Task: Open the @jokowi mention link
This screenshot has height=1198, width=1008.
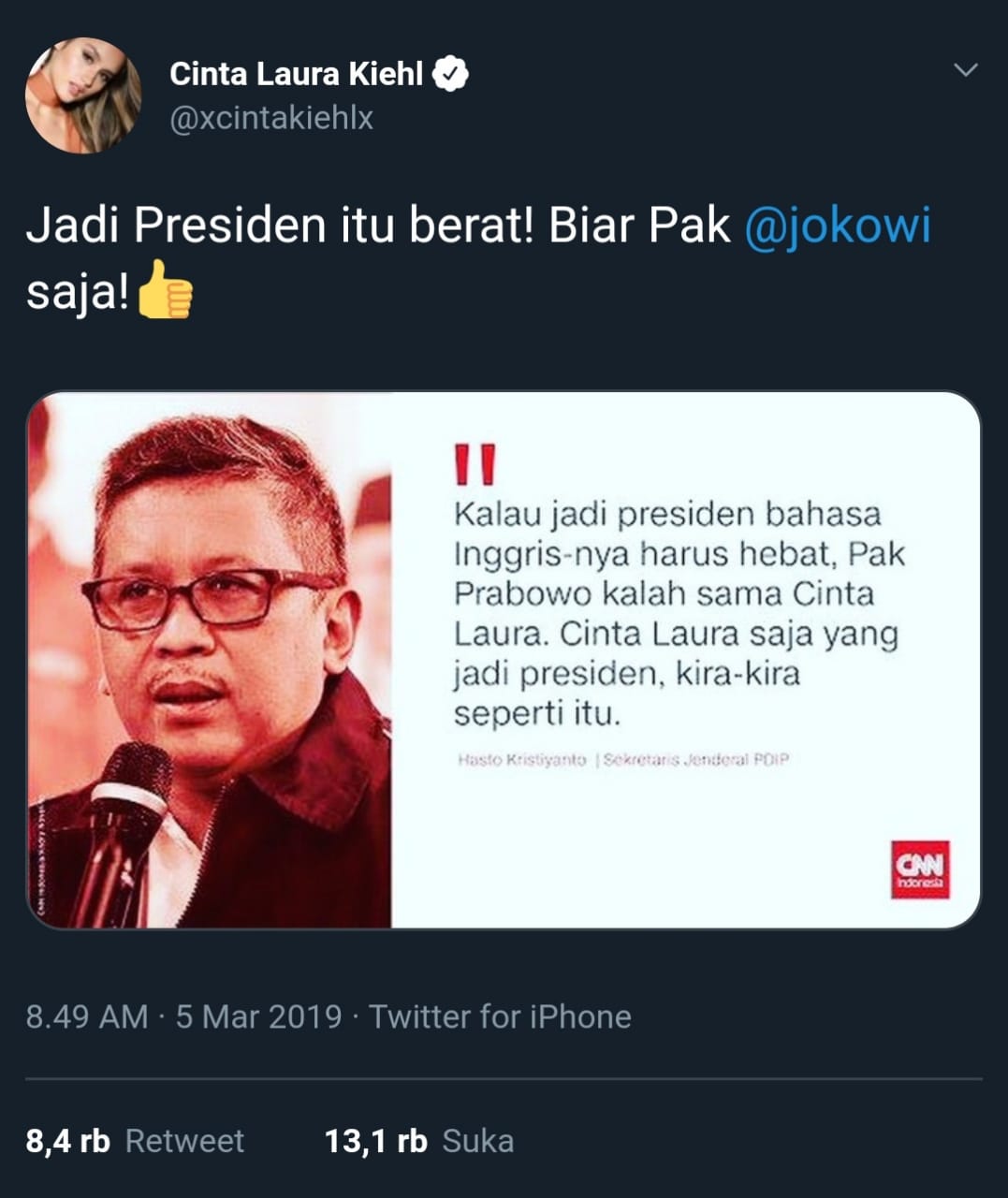Action: pos(838,226)
